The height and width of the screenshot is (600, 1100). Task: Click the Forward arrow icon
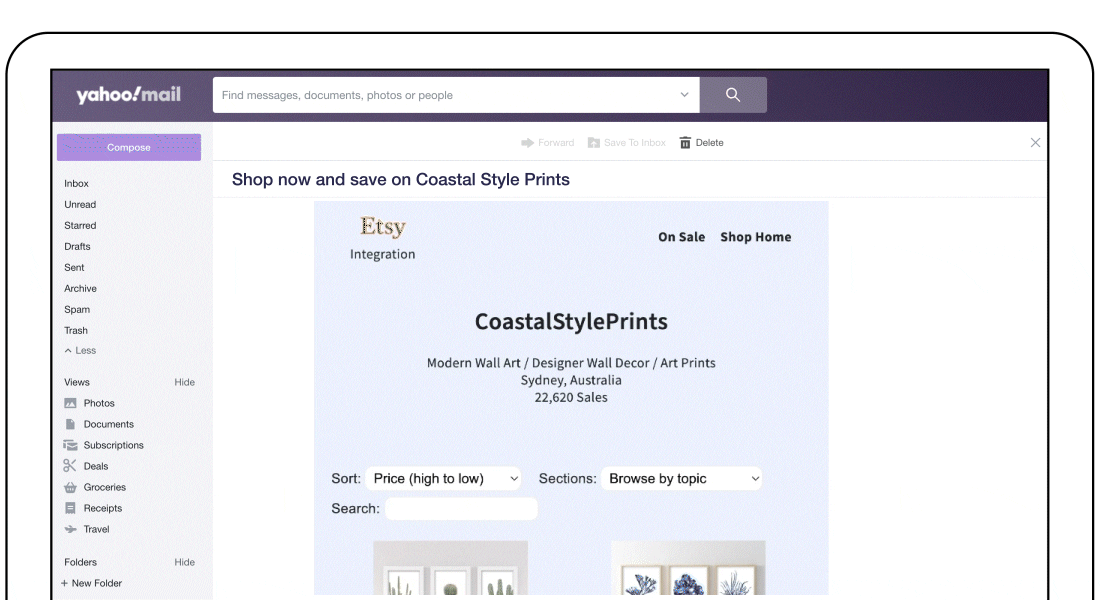tap(528, 143)
